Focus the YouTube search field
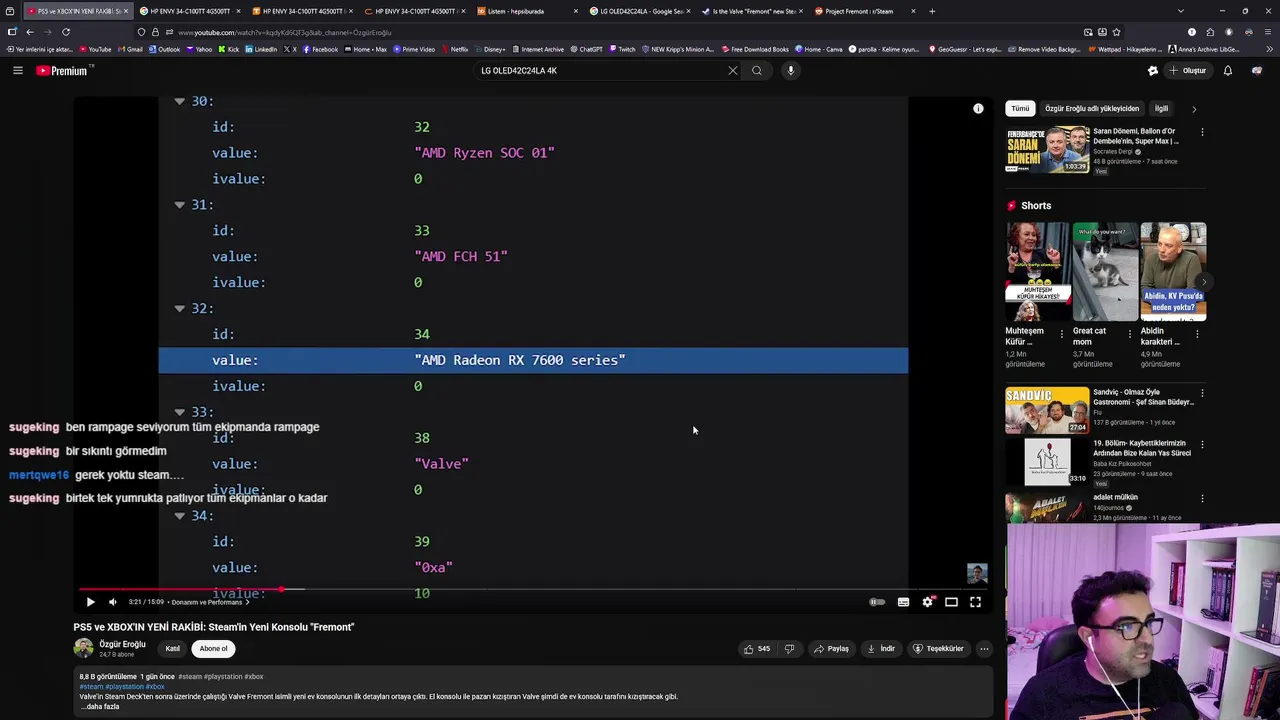The image size is (1280, 720). click(600, 70)
